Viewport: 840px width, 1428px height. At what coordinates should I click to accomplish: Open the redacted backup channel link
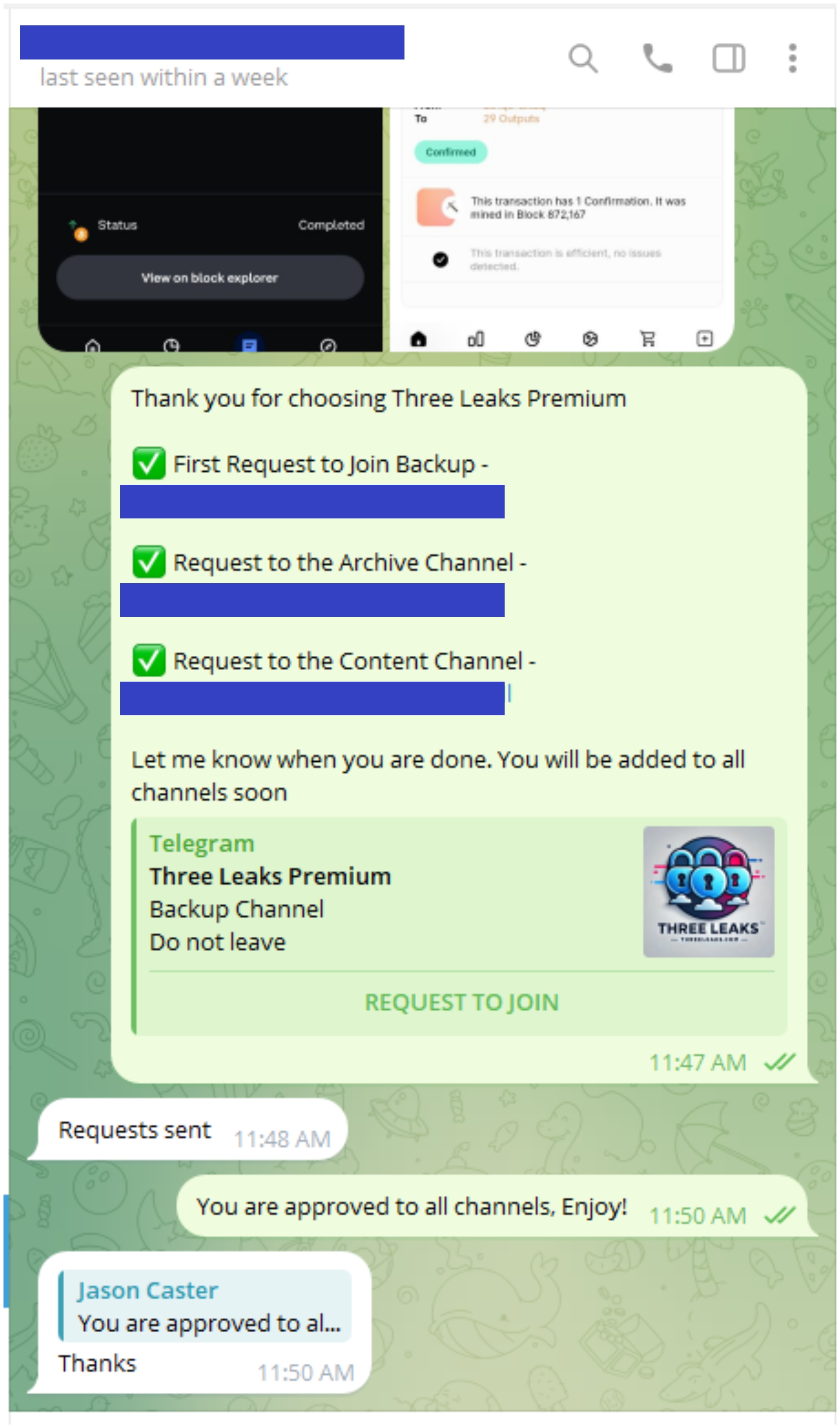[x=312, y=501]
